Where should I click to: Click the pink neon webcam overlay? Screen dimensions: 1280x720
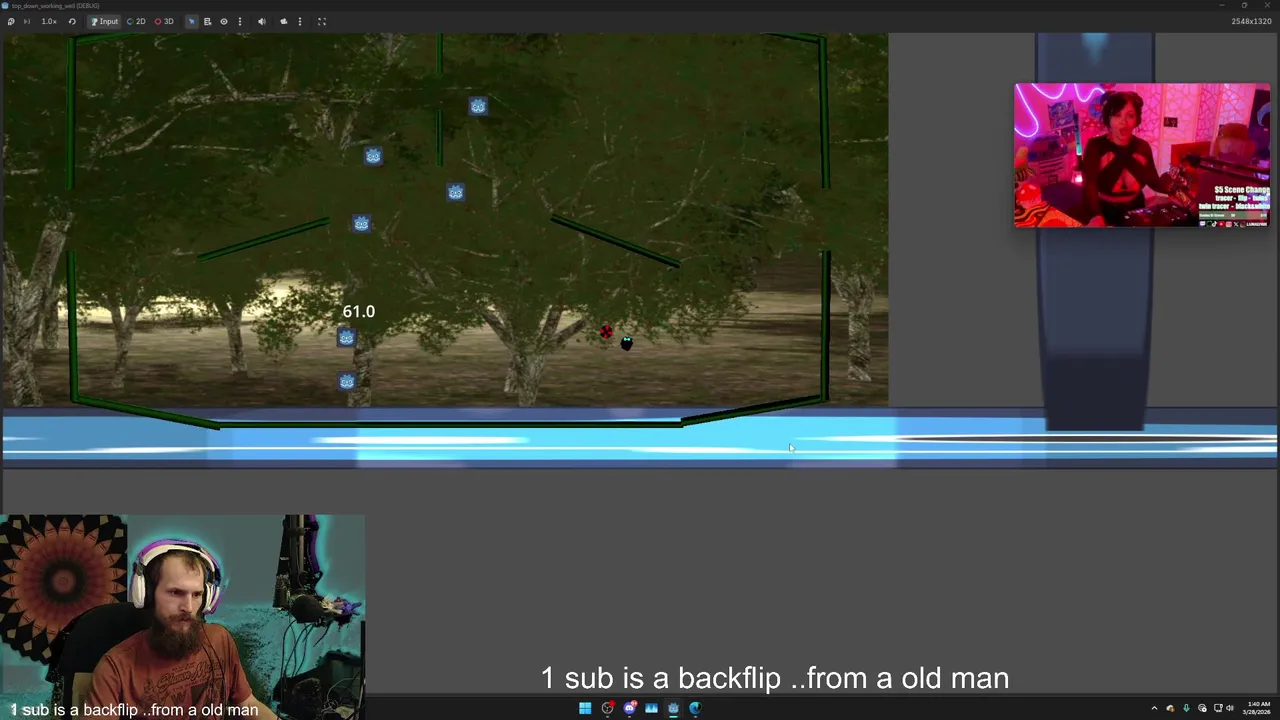(1142, 155)
